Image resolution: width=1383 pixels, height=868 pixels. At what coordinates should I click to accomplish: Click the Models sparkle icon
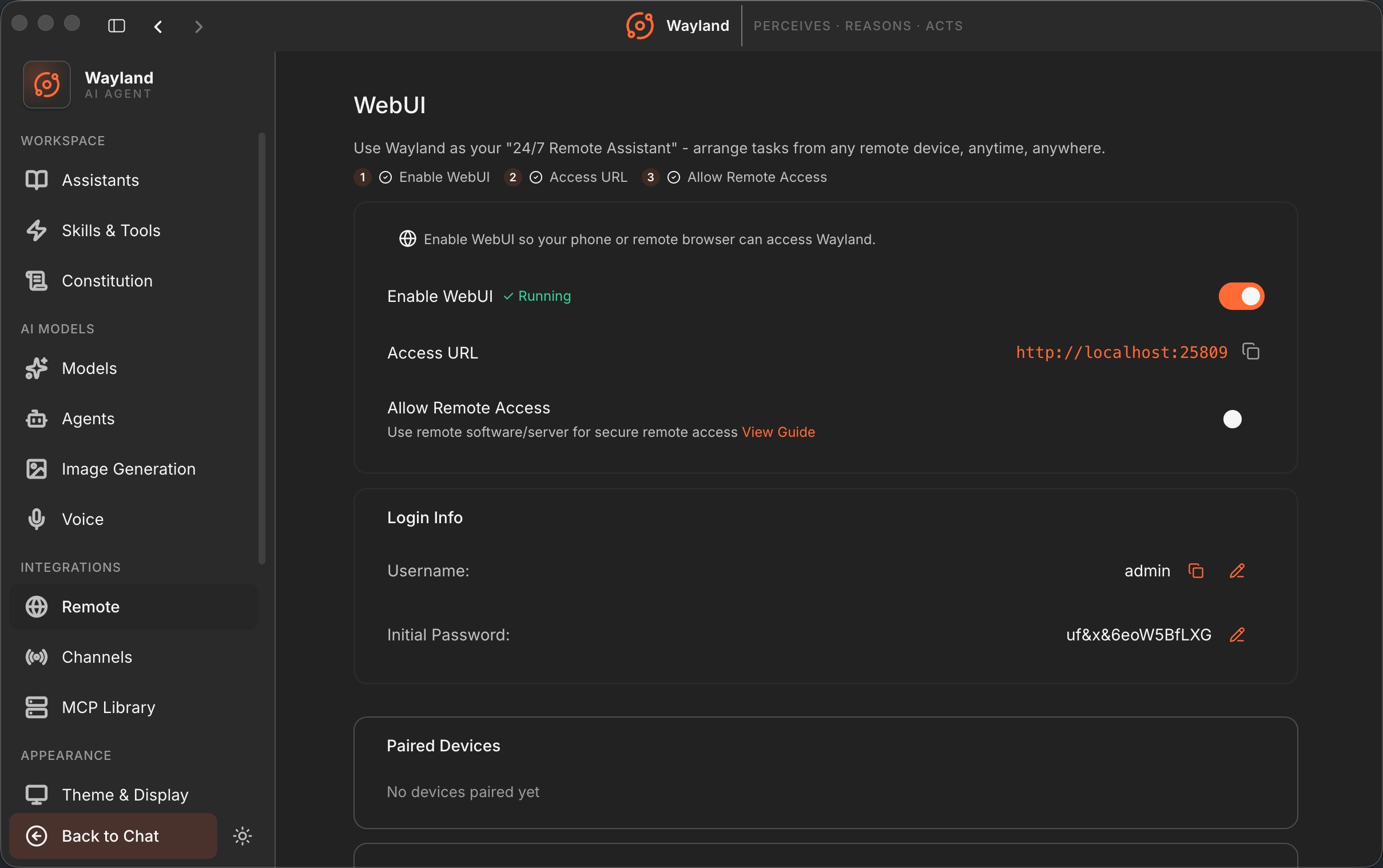[37, 369]
